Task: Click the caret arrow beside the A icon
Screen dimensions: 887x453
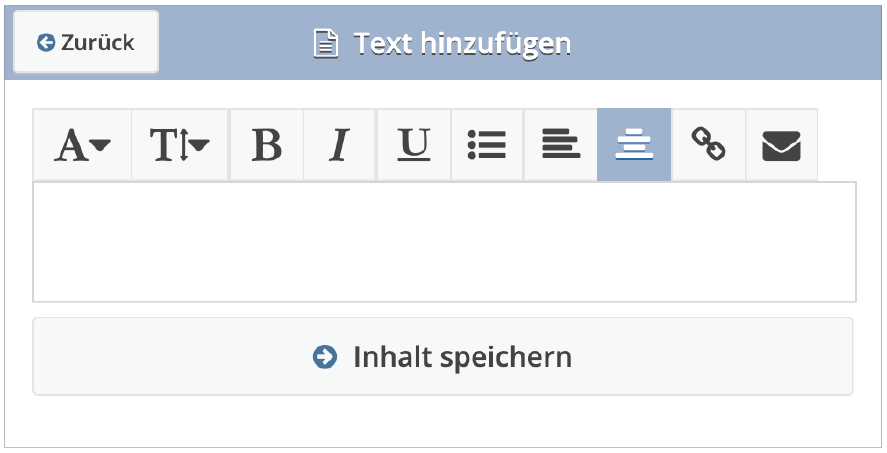Action: tap(100, 146)
